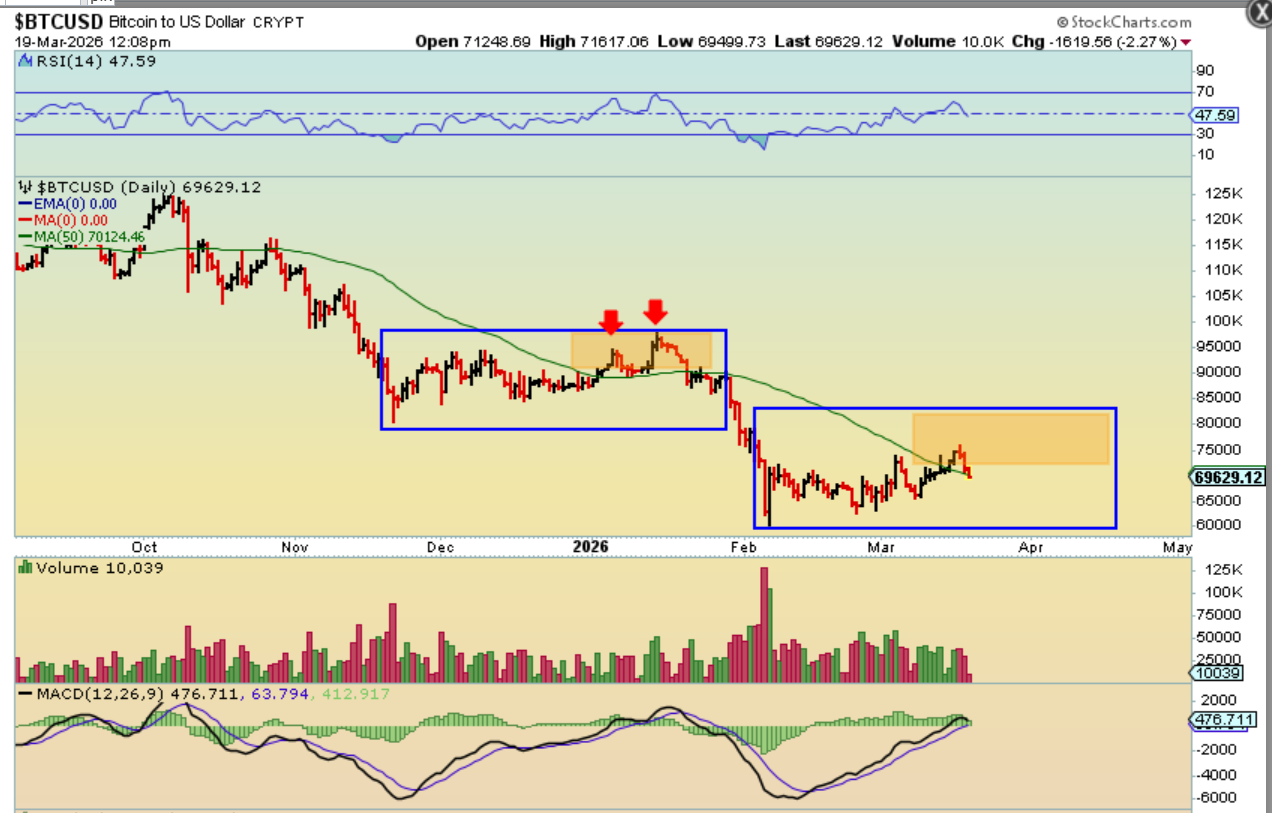Click the red down-triangle beside Chg value
The image size is (1272, 813).
tap(1186, 42)
